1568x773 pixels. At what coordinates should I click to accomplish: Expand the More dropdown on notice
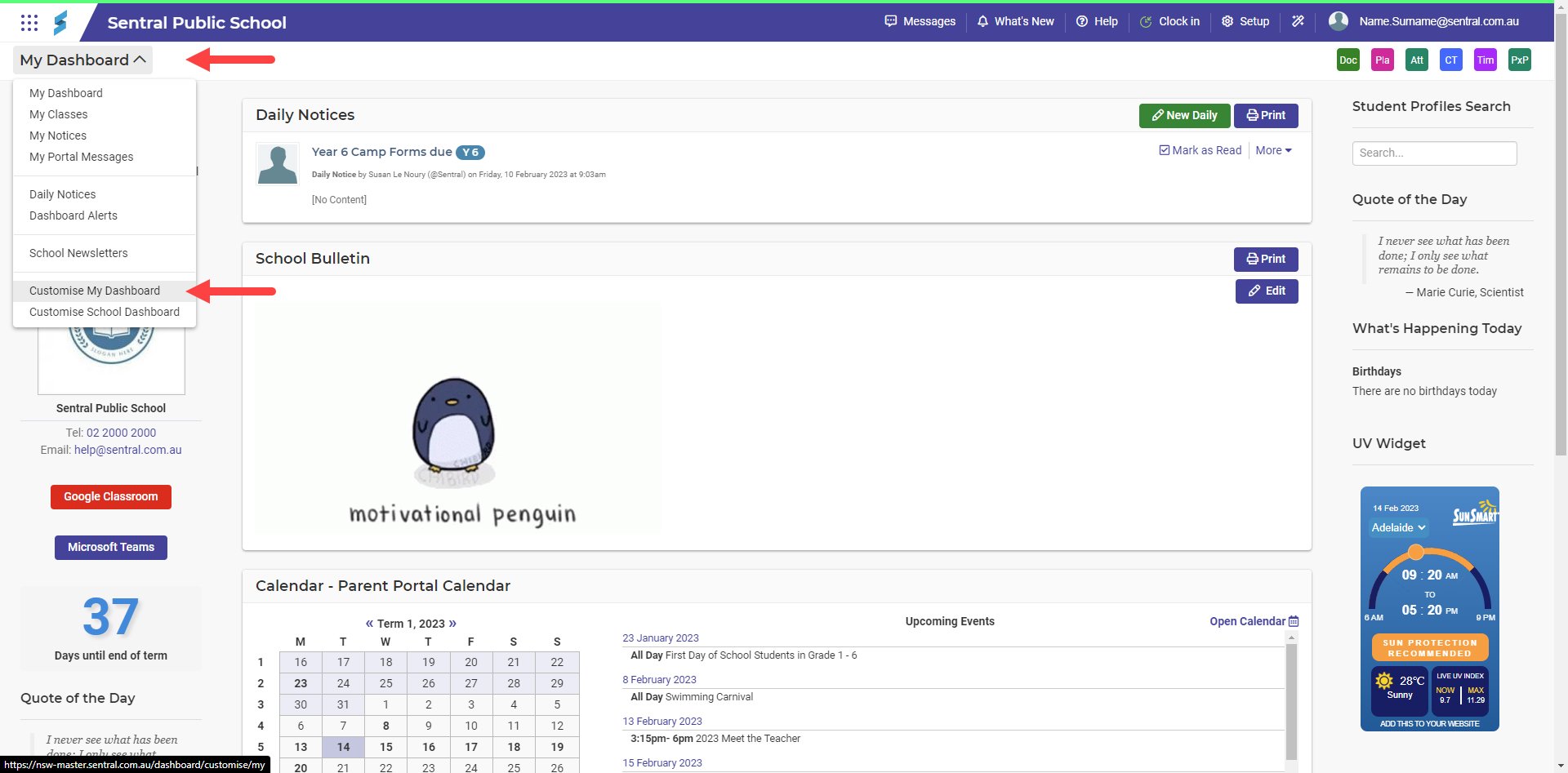[1273, 150]
